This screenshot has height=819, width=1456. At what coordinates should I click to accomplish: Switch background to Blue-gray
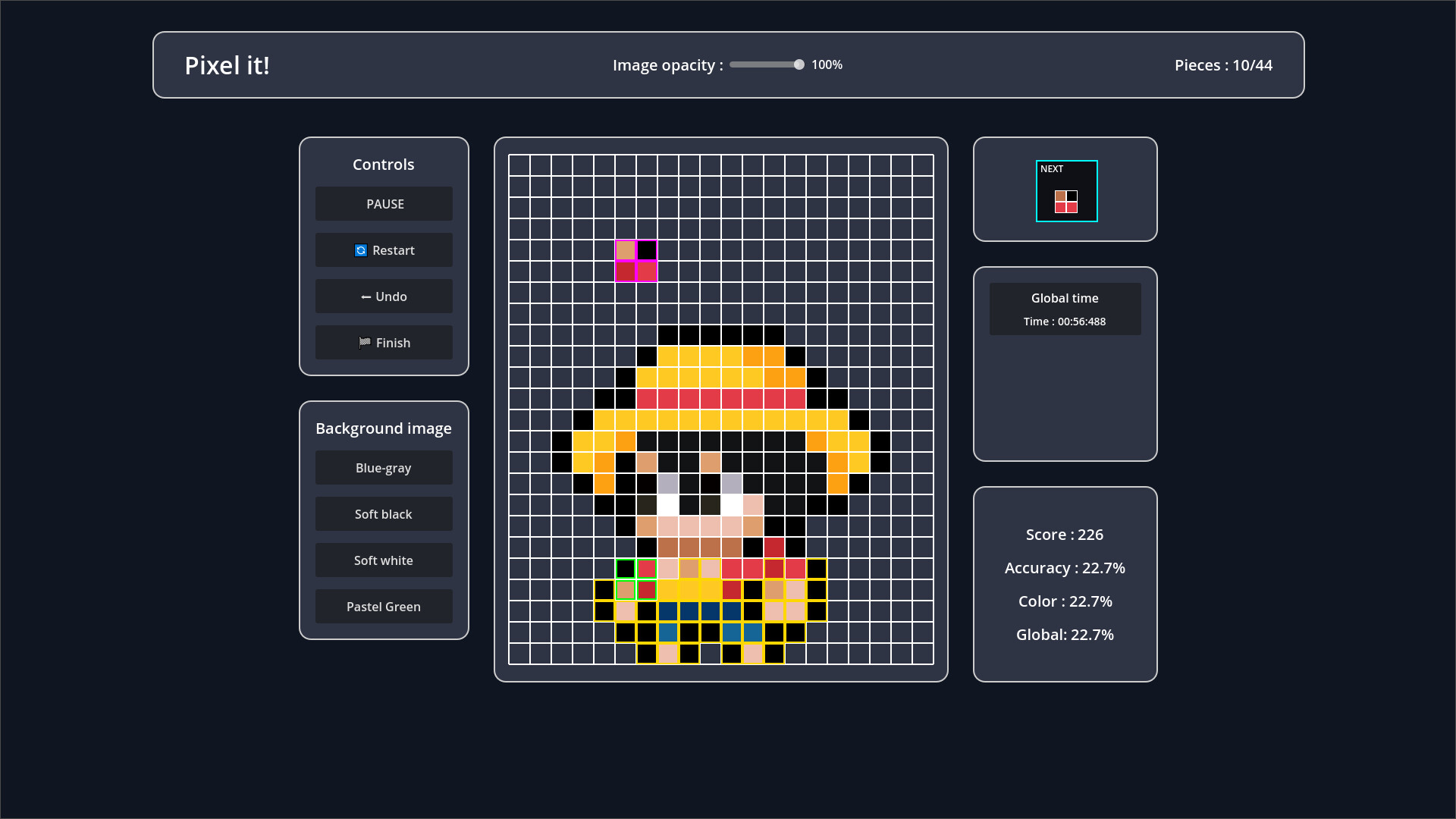(384, 468)
